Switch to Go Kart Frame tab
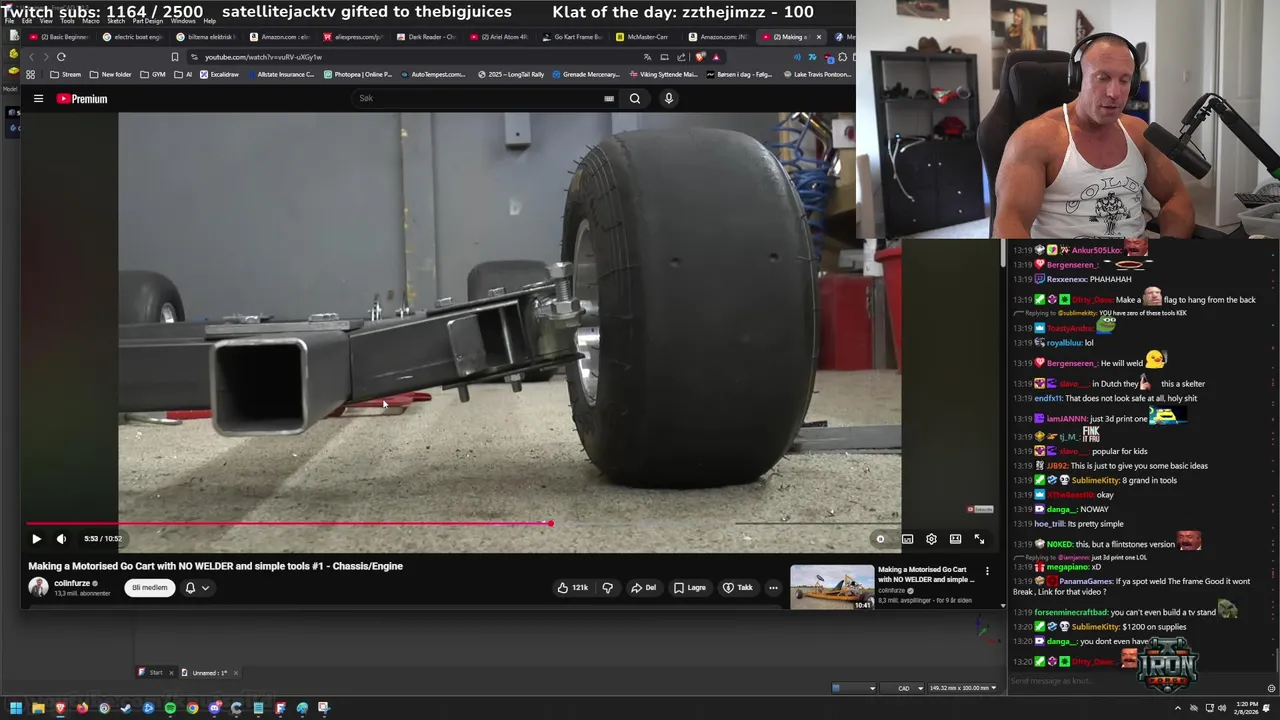Viewport: 1280px width, 720px height. (575, 37)
